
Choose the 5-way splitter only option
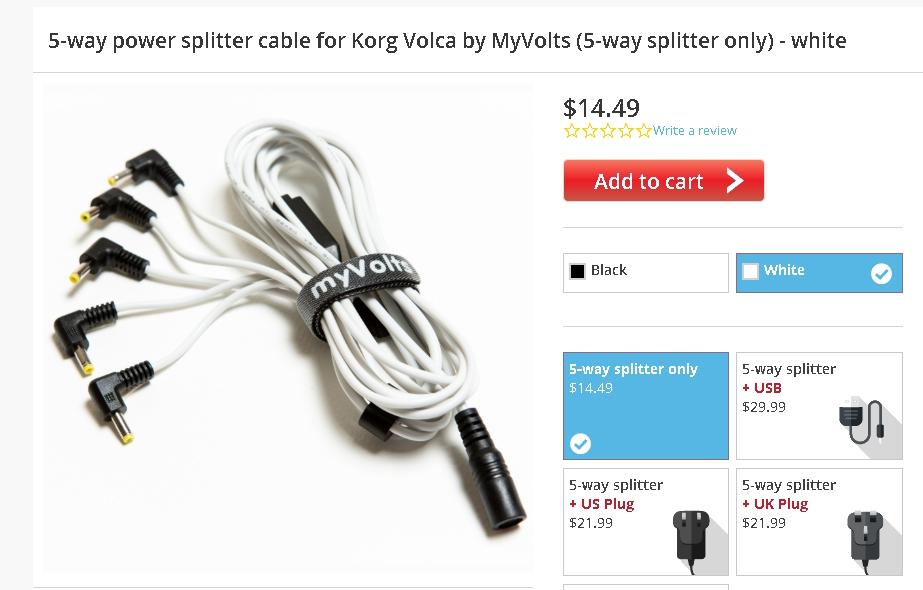point(646,406)
